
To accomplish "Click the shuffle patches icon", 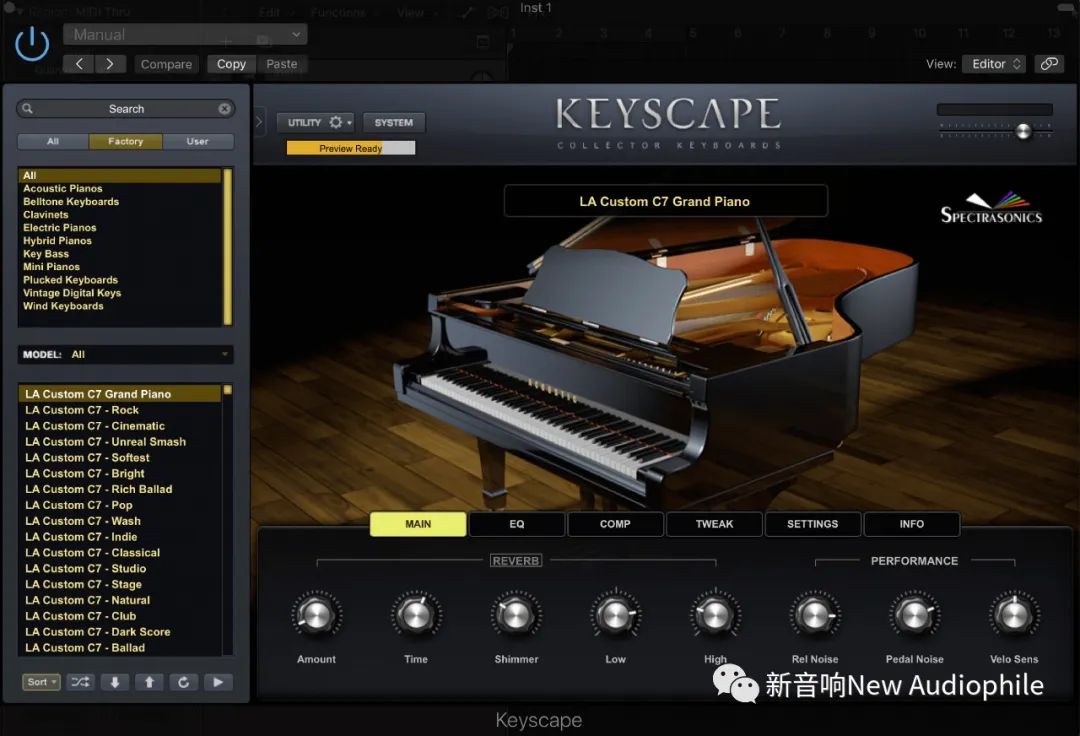I will pos(81,682).
